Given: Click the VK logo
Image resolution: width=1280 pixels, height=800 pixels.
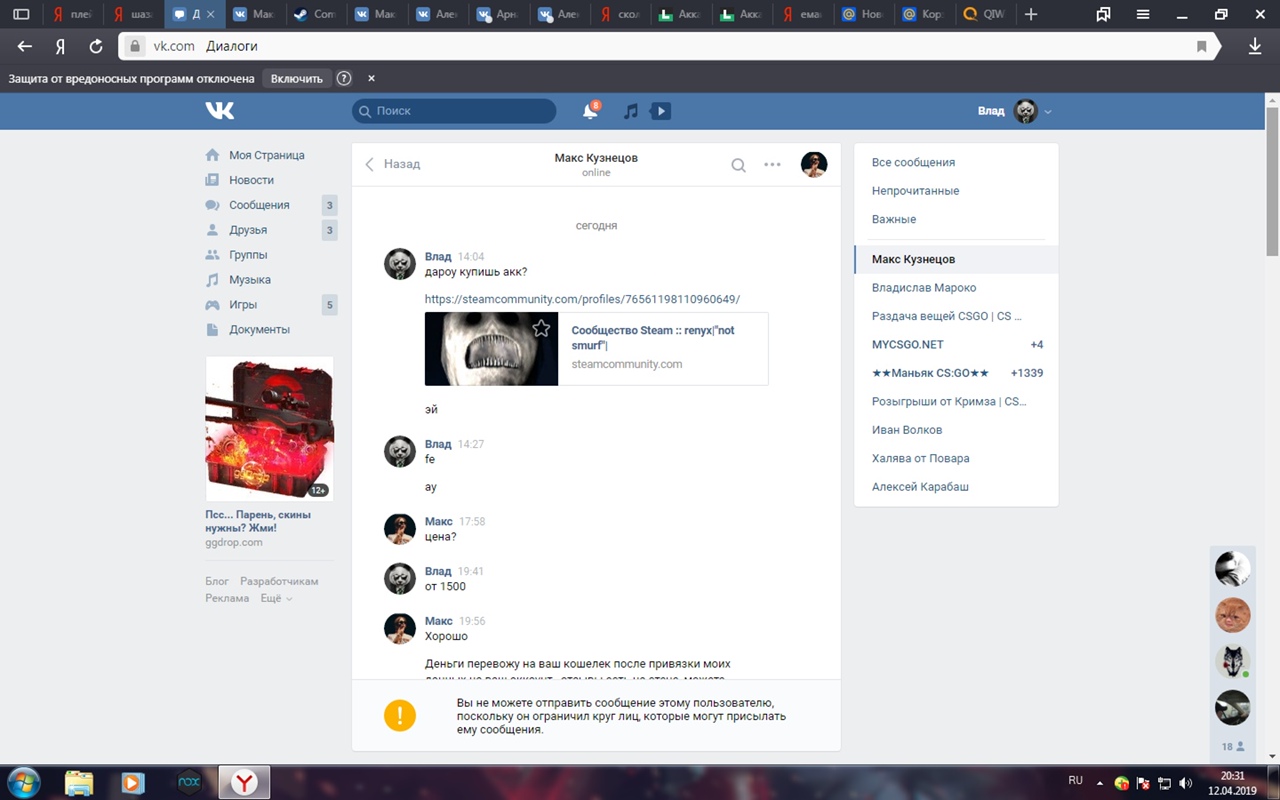Looking at the screenshot, I should 220,111.
